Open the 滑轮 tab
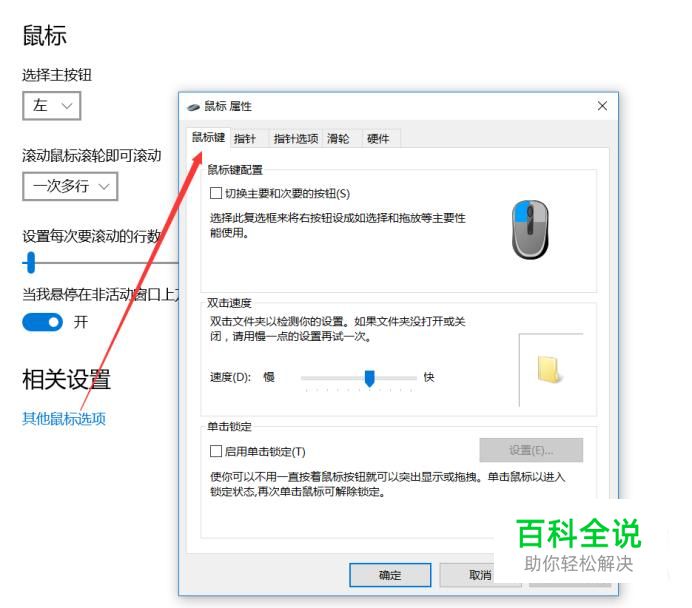 click(338, 139)
